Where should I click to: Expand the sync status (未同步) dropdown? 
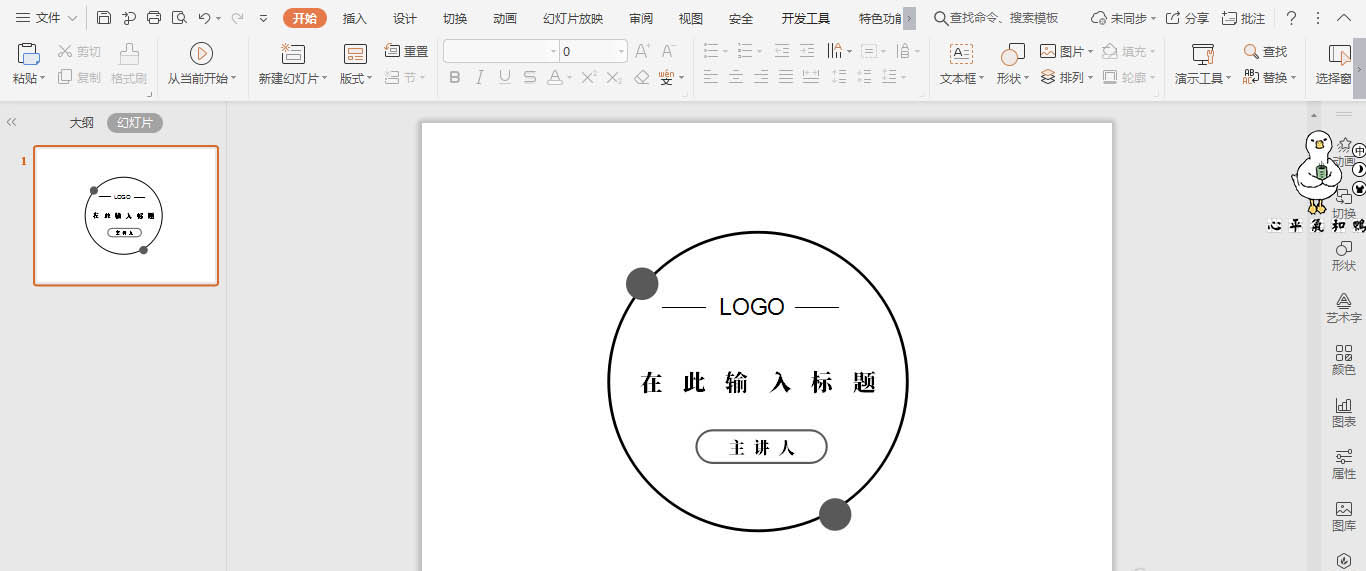[x=1153, y=18]
